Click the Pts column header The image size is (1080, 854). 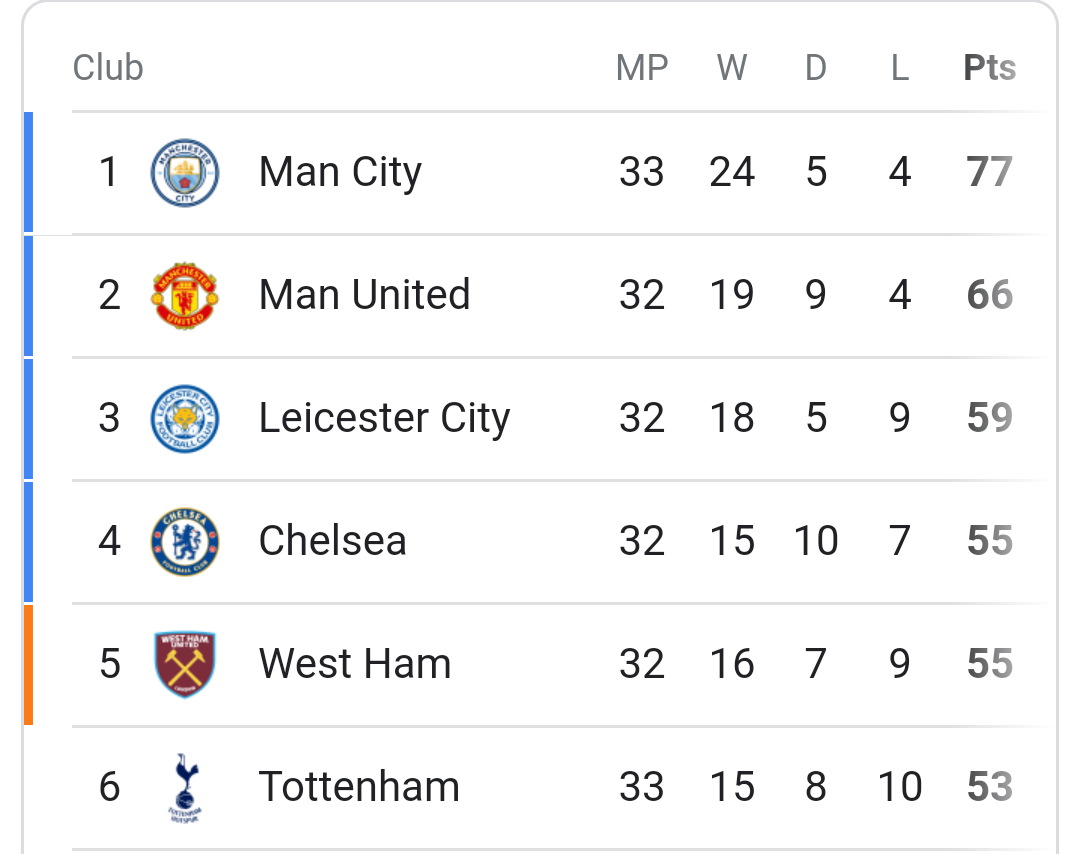click(990, 67)
